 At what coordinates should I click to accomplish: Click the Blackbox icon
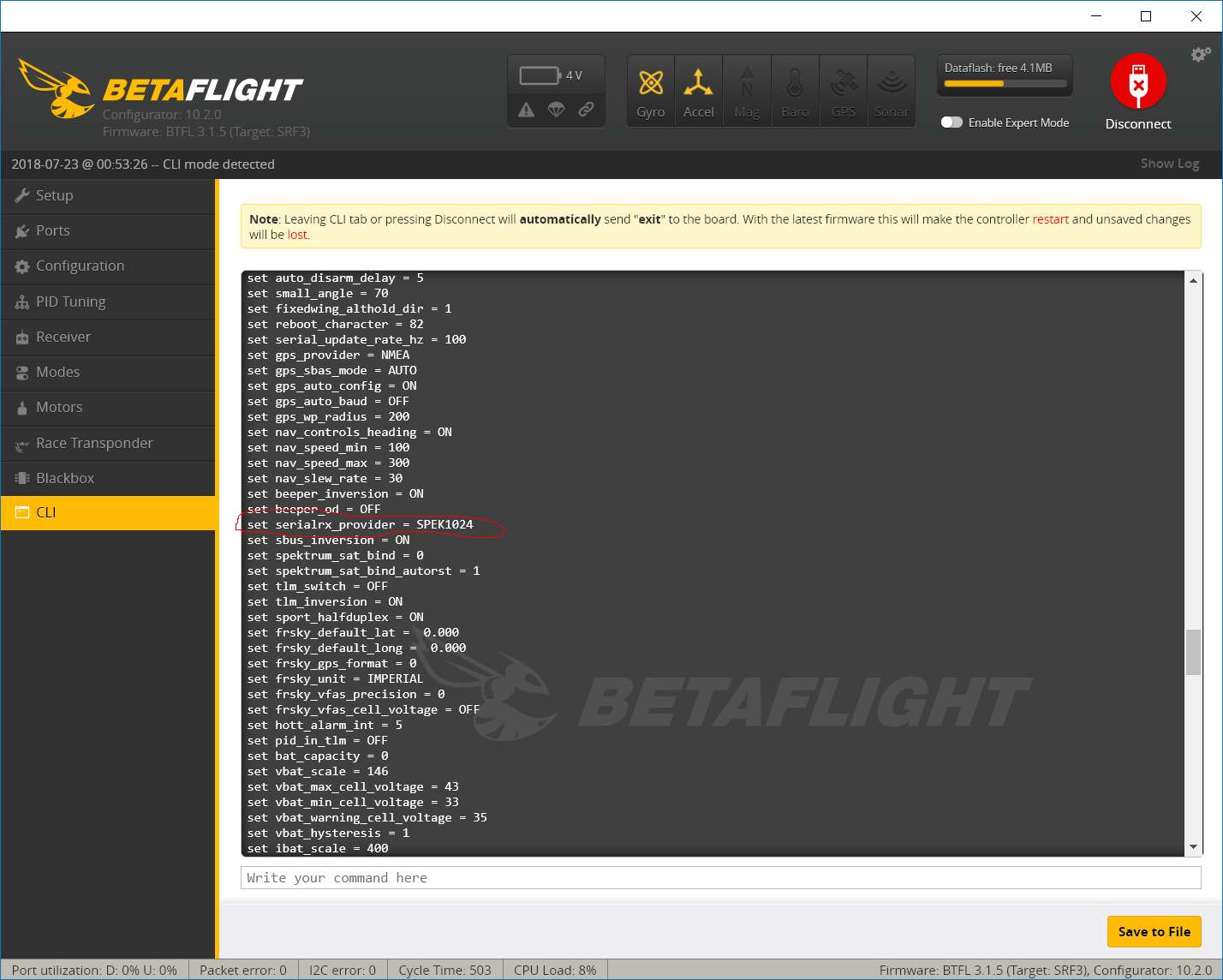pos(22,478)
